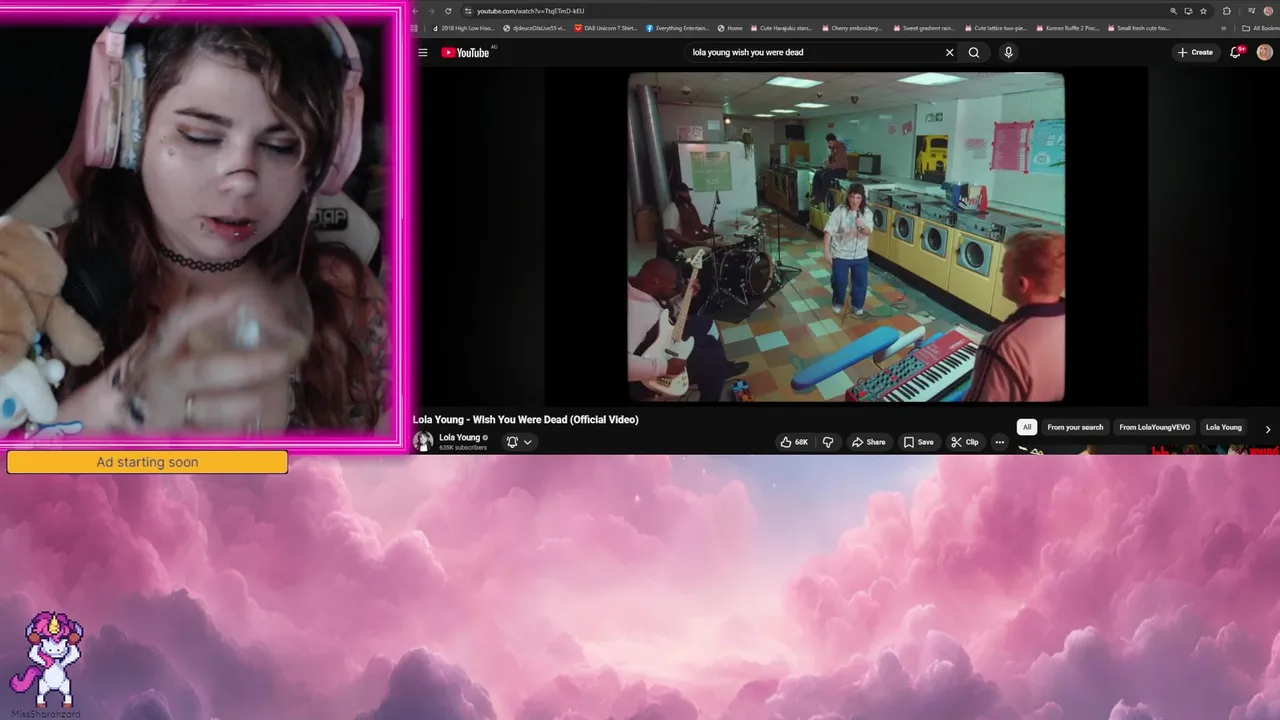Reload the browser page
This screenshot has height=720, width=1280.
[448, 11]
